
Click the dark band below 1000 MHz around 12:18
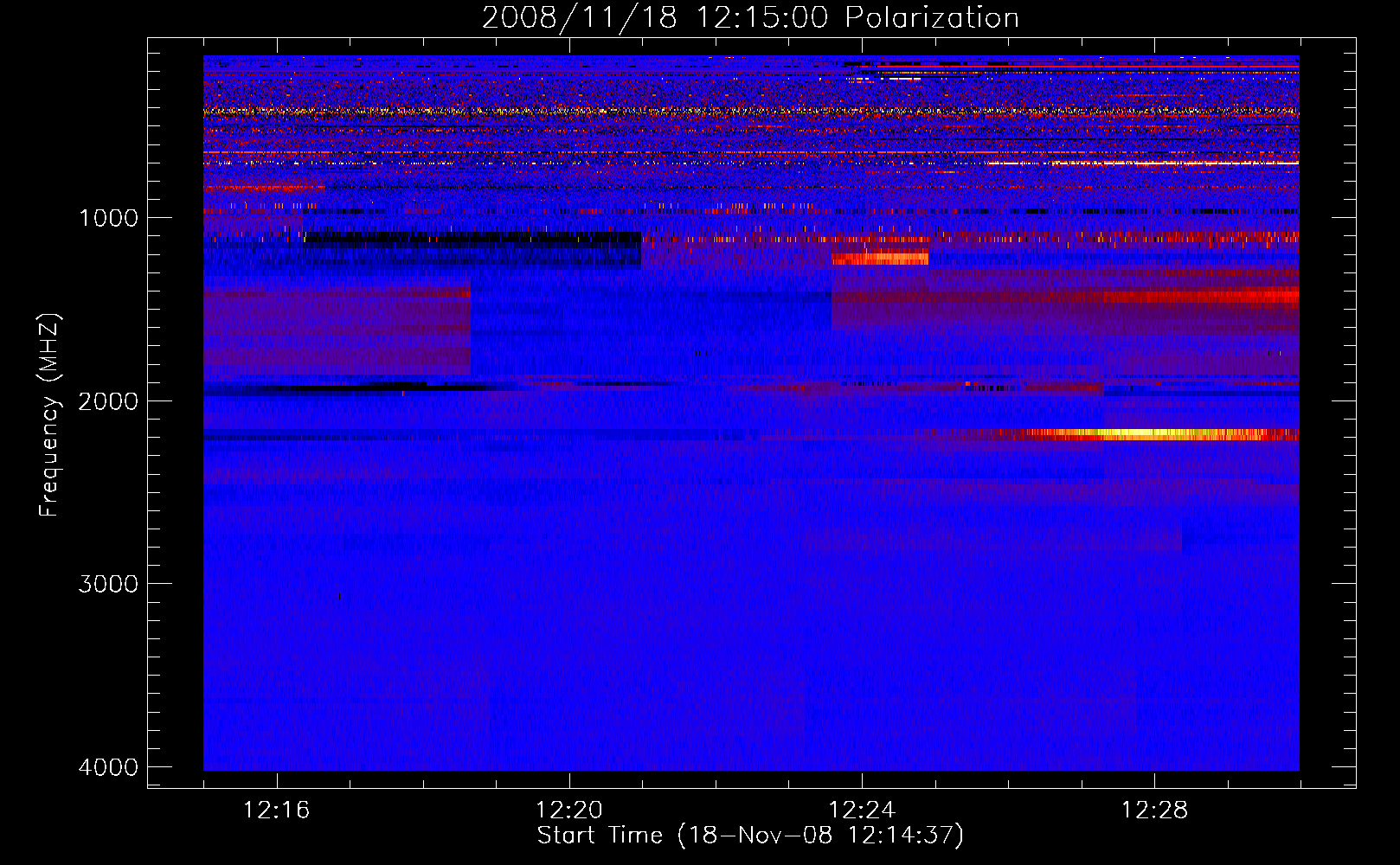point(472,240)
